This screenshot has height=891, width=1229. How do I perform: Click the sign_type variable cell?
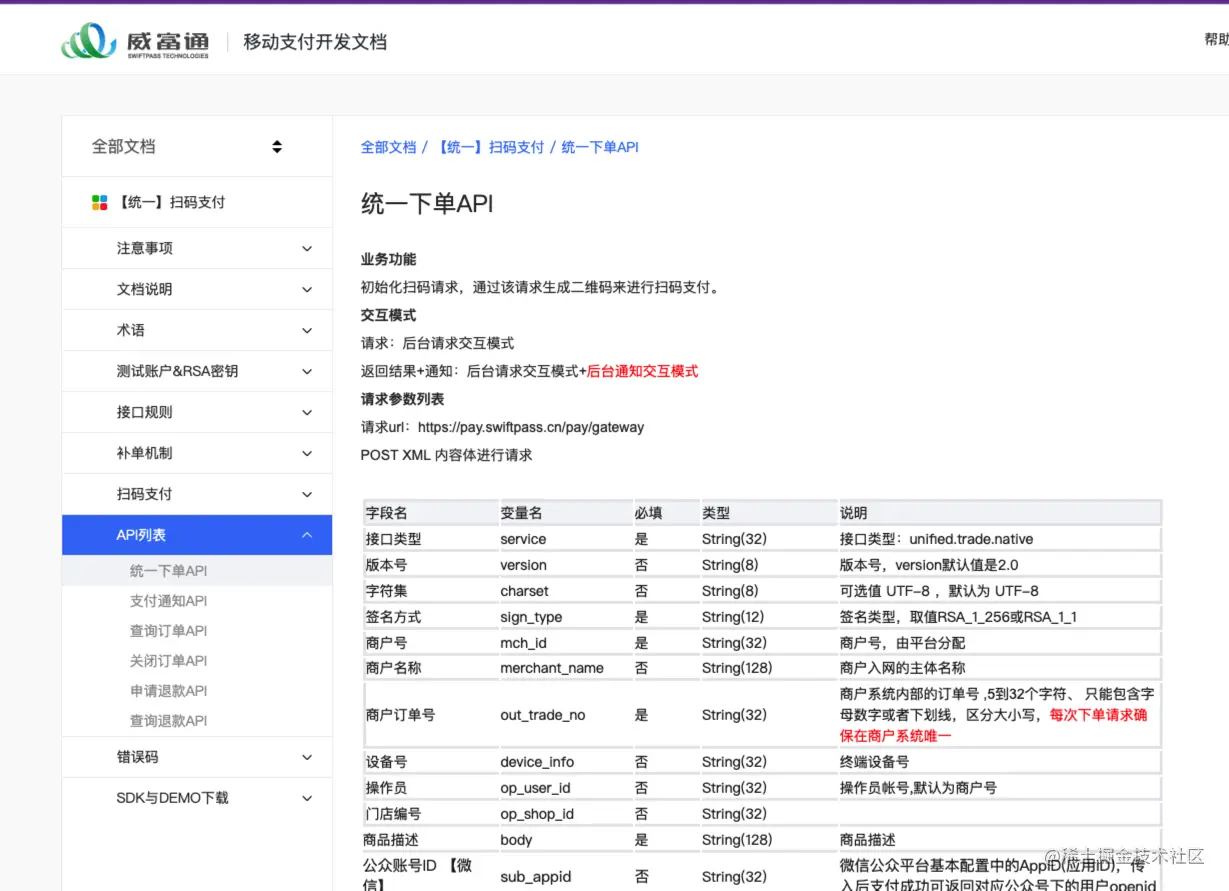tap(565, 617)
